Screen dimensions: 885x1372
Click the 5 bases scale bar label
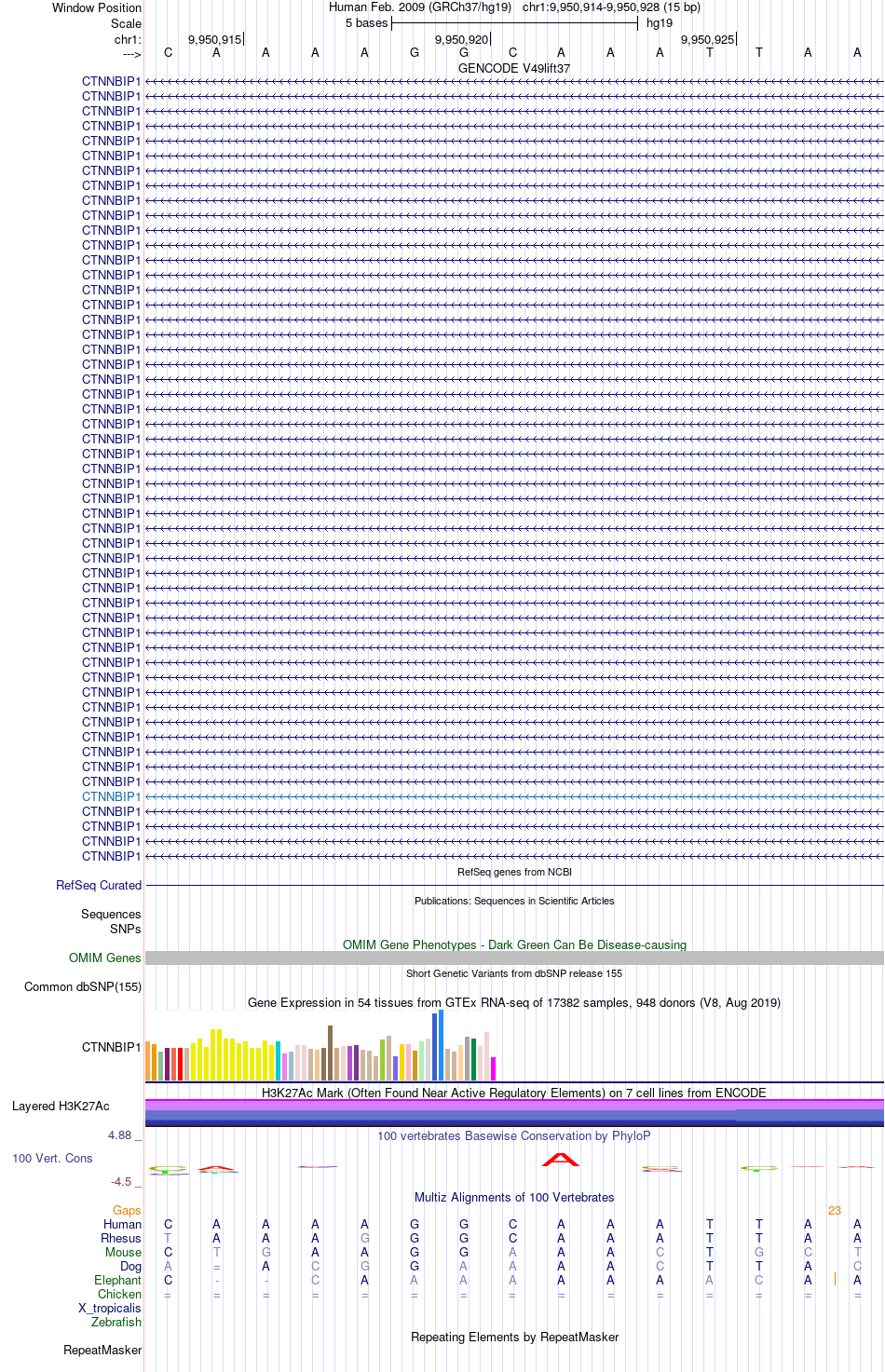366,23
